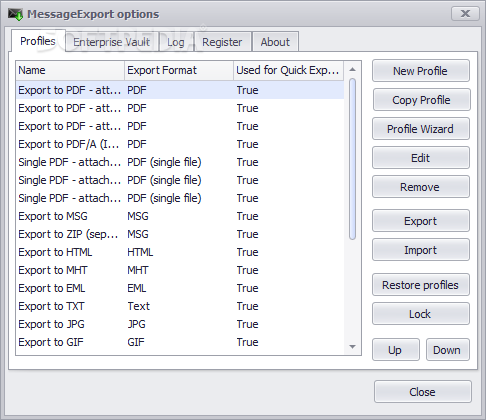Switch to the Register tab
The width and height of the screenshot is (486, 420).
click(222, 42)
